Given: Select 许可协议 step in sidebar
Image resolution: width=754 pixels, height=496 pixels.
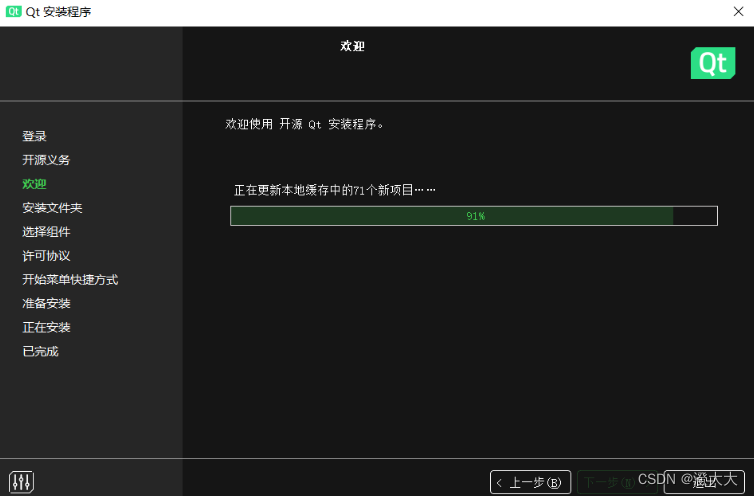Looking at the screenshot, I should click(x=46, y=256).
